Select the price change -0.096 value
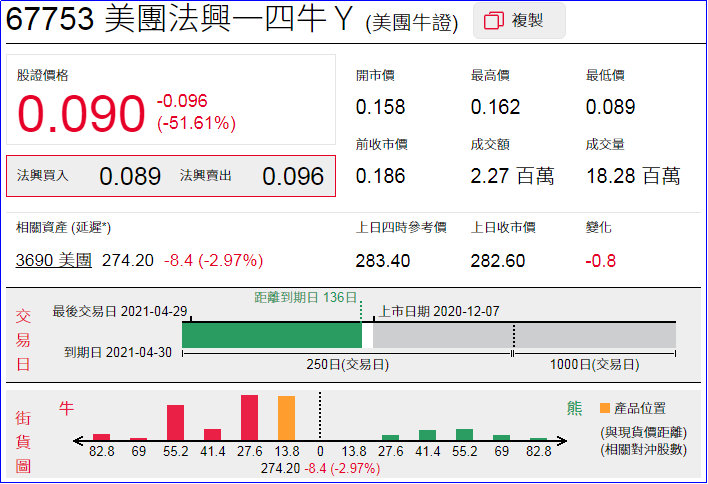This screenshot has width=708, height=484. (182, 101)
